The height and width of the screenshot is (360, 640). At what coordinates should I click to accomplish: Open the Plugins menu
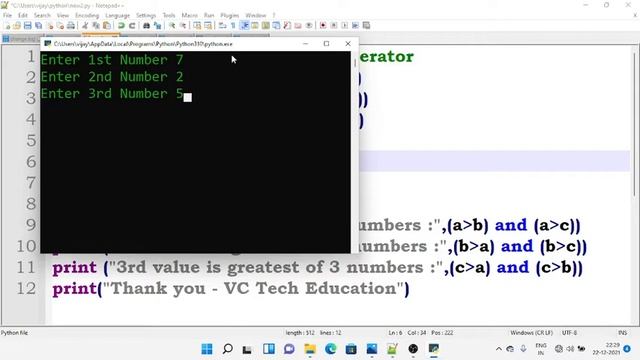[229, 15]
